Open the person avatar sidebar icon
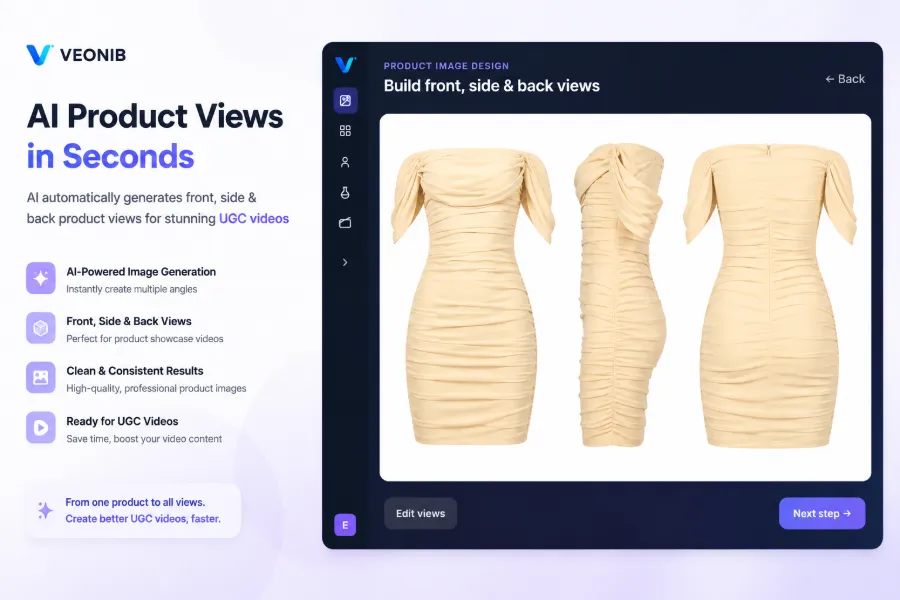900x600 pixels. pyautogui.click(x=345, y=162)
